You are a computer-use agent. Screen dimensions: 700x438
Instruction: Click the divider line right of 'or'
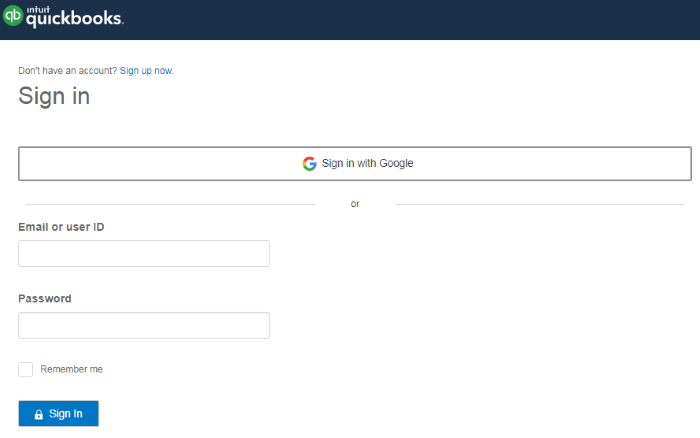(540, 204)
